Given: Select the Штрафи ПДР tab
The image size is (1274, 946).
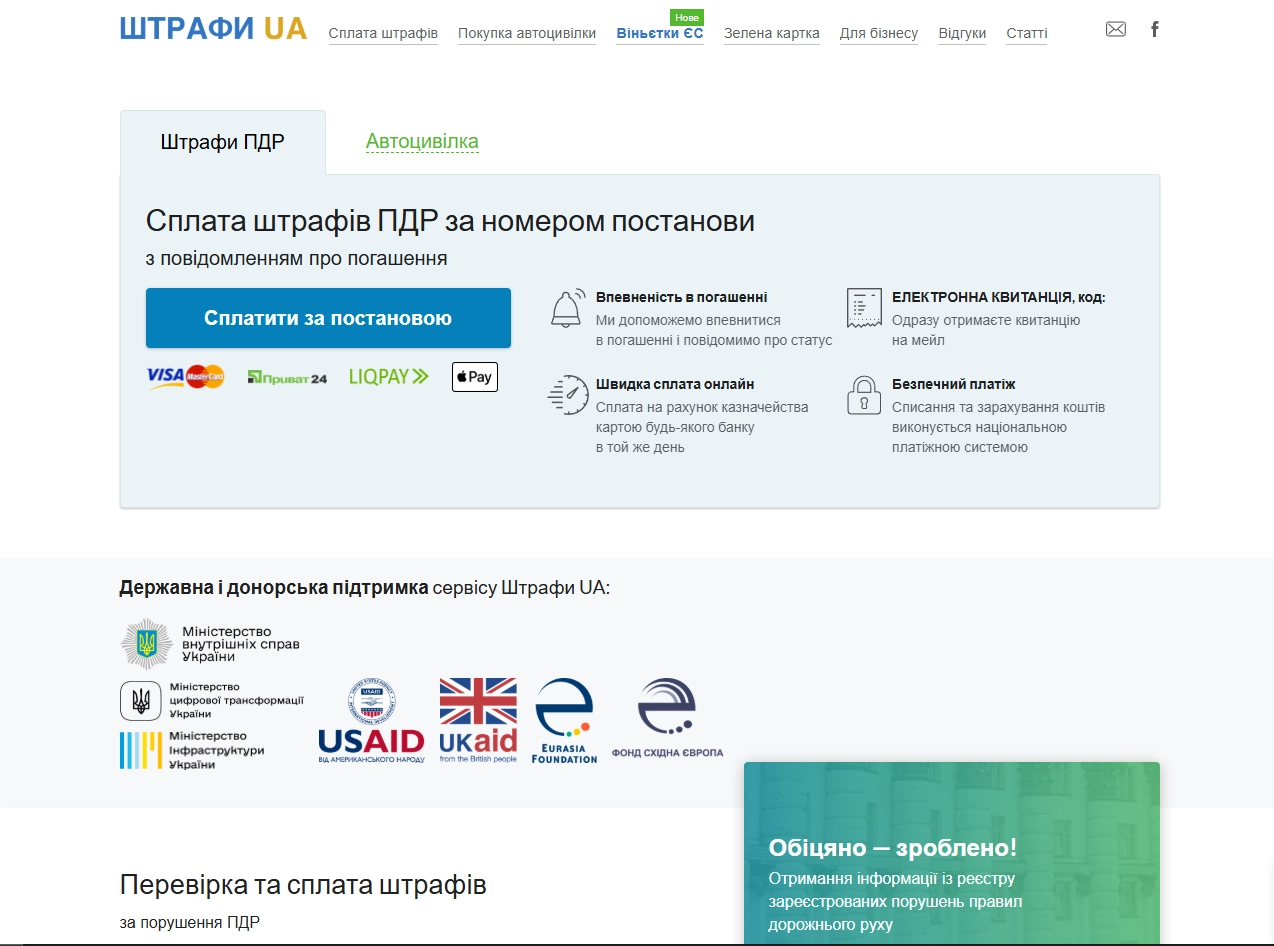Looking at the screenshot, I should (x=223, y=142).
